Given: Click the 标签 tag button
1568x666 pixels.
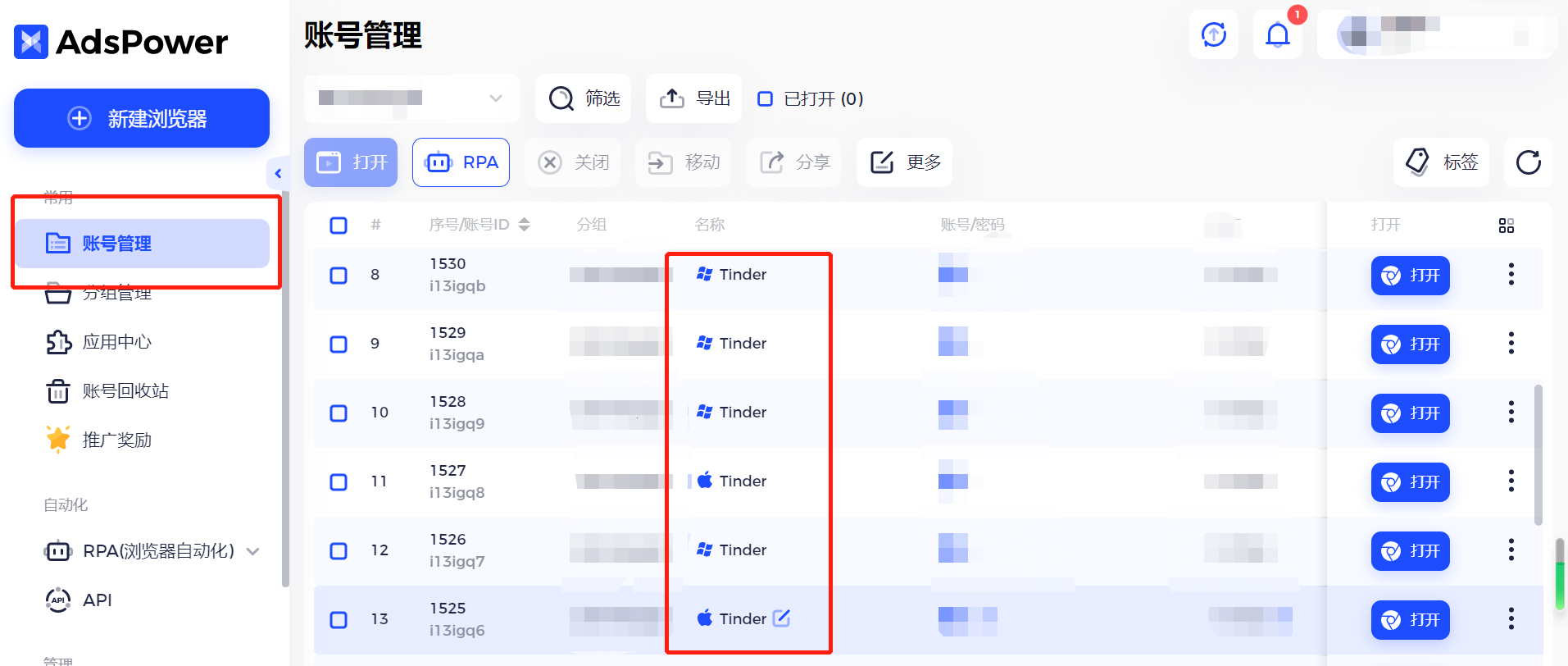Looking at the screenshot, I should tap(1442, 162).
